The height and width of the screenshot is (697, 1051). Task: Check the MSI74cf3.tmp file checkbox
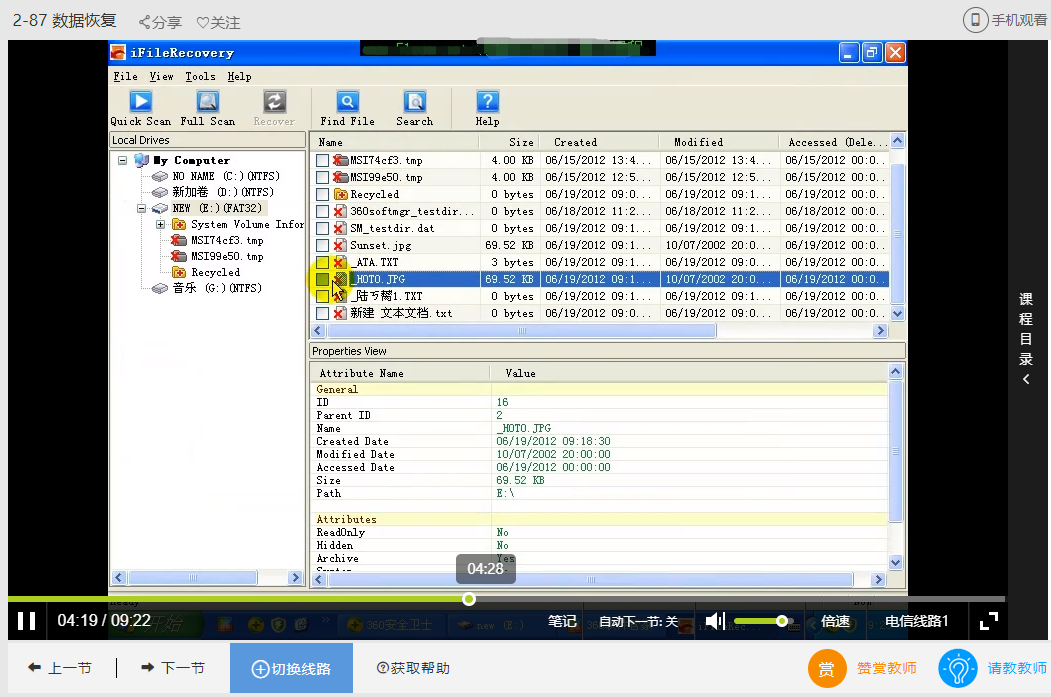[322, 160]
